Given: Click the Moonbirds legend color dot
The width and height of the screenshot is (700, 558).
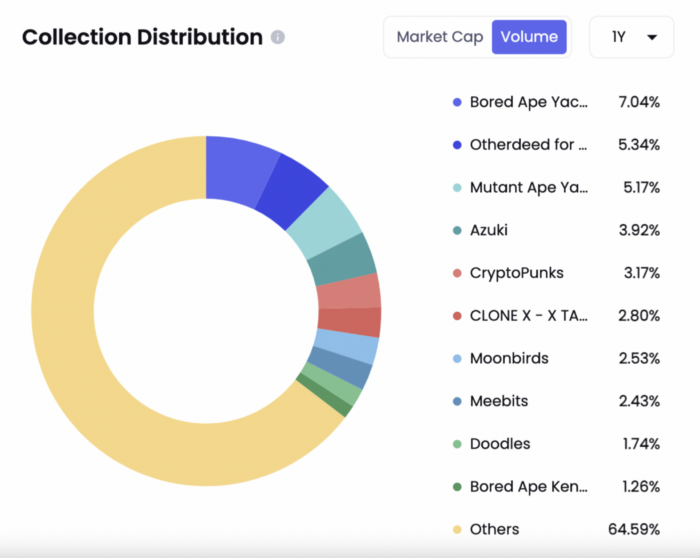Looking at the screenshot, I should tap(457, 358).
